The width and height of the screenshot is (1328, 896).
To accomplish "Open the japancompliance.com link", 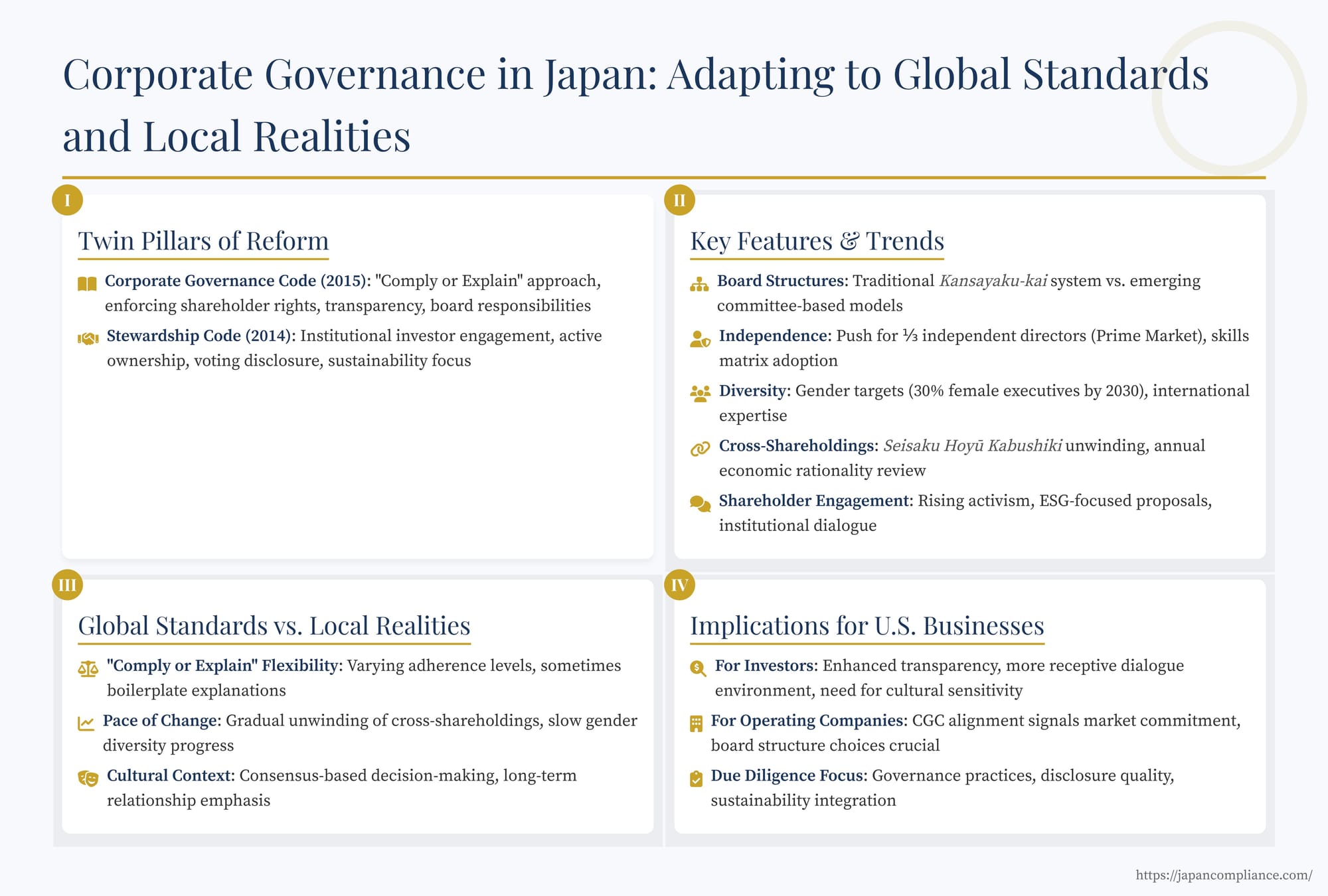I will [x=1224, y=875].
